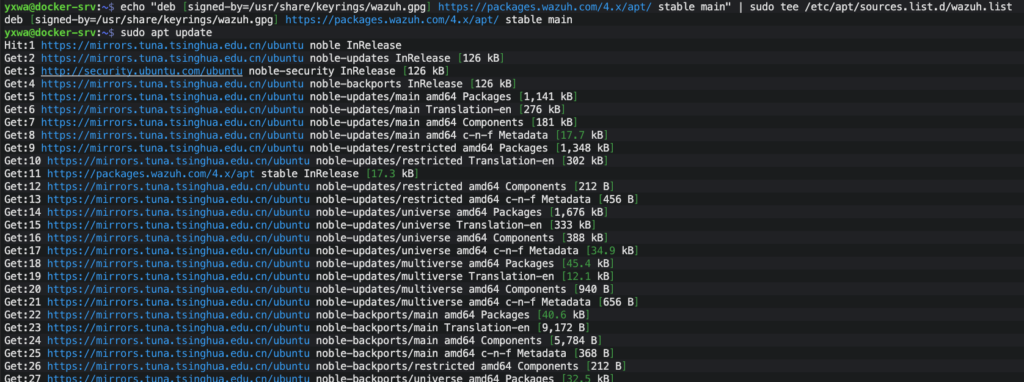Click 'noble InRelease' on the Hit:1 line
Screen dimensions: 1024x382
(x=356, y=46)
